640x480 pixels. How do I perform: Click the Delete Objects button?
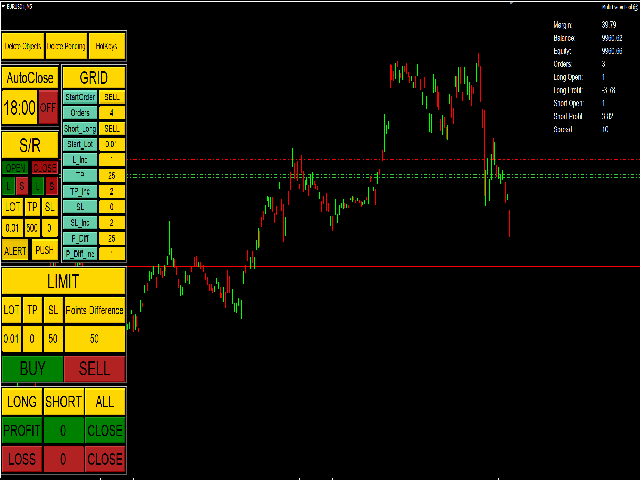coord(22,46)
